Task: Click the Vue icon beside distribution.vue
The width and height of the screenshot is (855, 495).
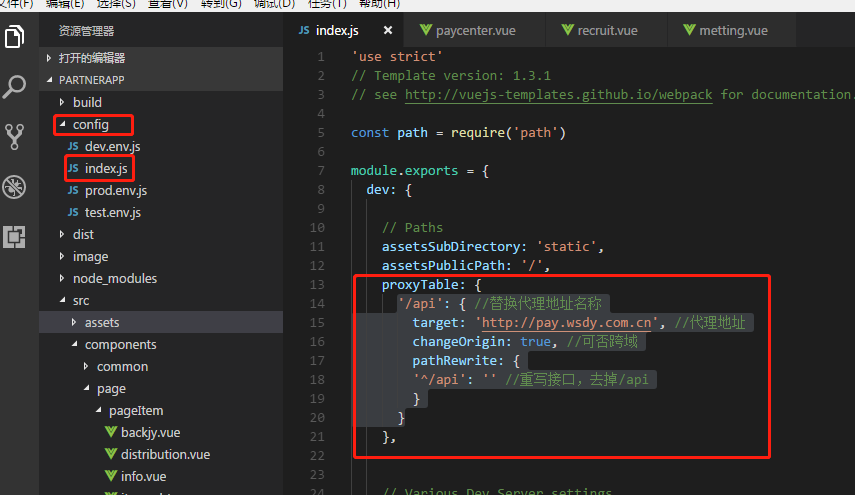Action: pos(111,454)
